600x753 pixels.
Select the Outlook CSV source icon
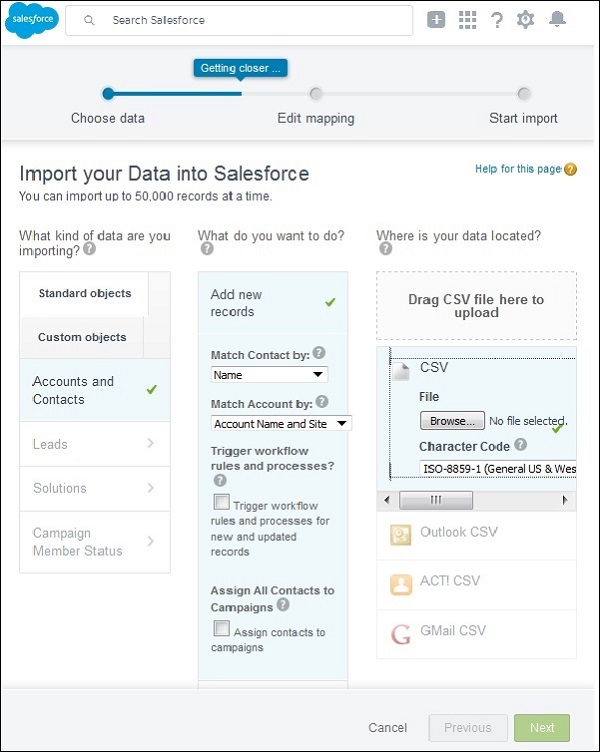tap(400, 534)
